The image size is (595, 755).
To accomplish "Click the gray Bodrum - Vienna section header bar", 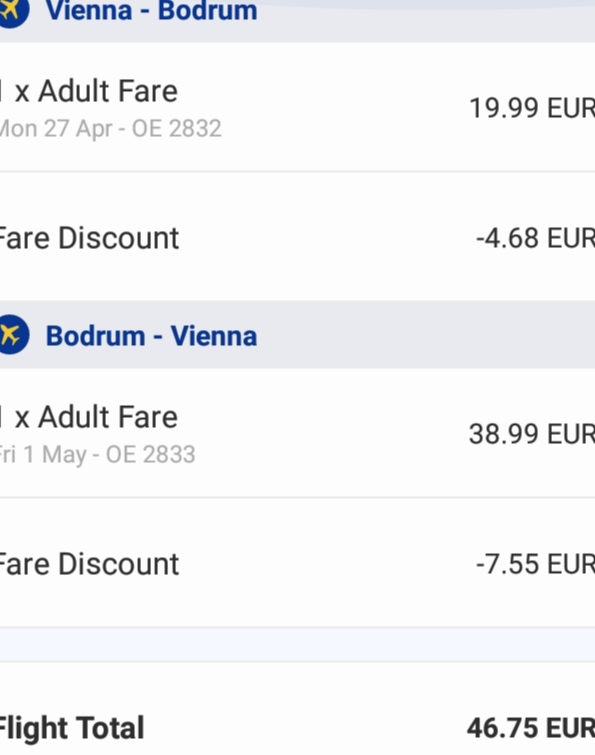I will 298,335.
